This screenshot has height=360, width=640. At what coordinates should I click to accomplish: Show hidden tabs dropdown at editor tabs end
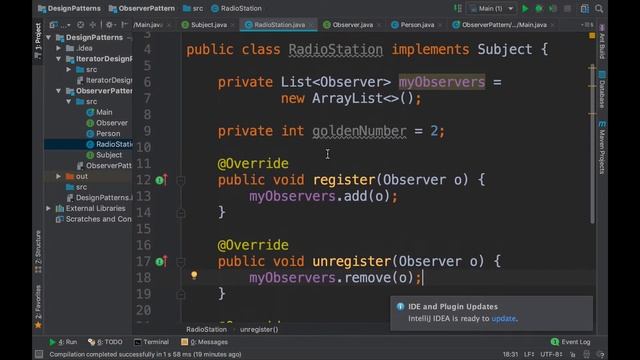(587, 25)
